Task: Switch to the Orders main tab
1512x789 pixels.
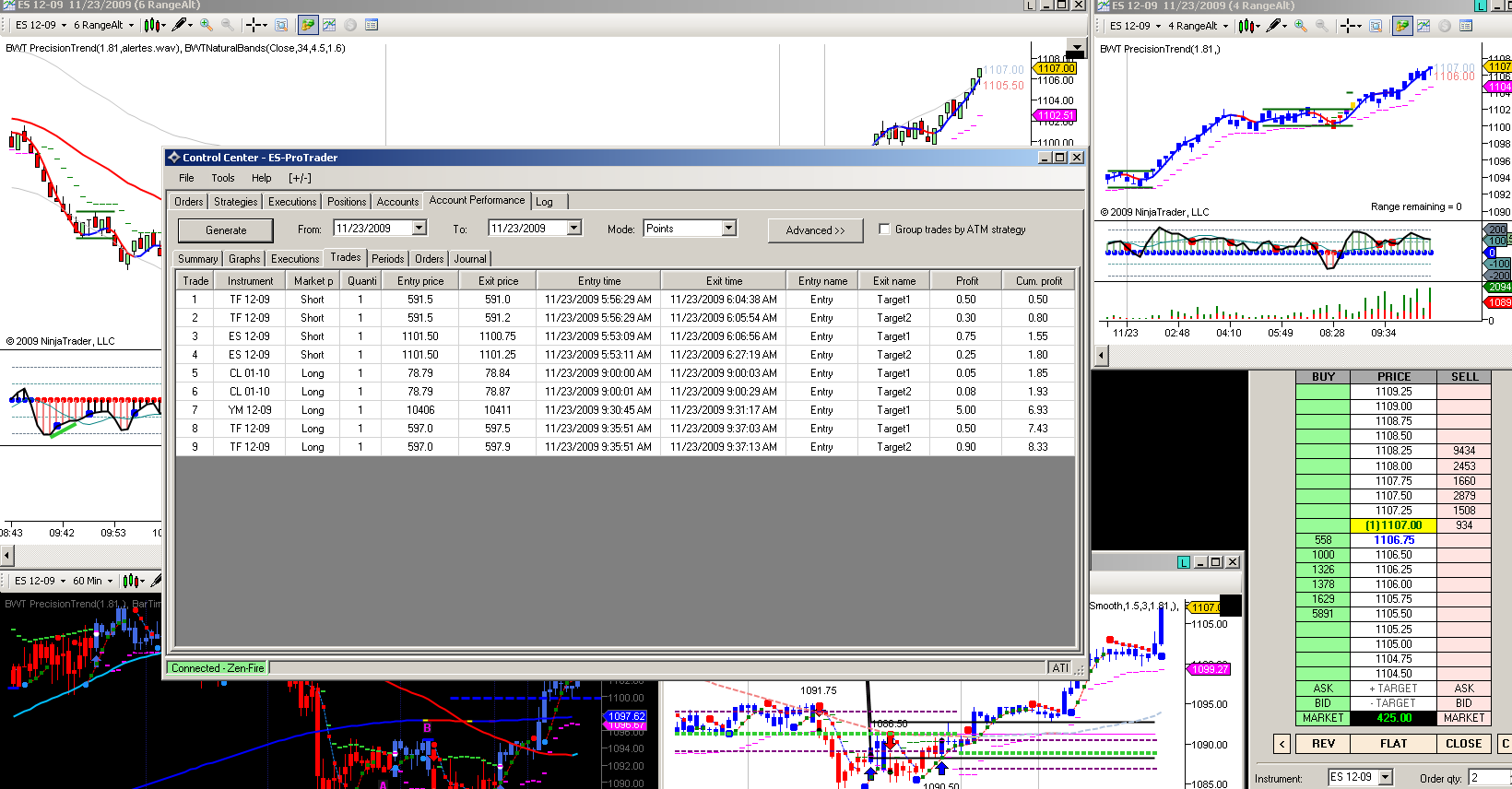Action: click(189, 202)
